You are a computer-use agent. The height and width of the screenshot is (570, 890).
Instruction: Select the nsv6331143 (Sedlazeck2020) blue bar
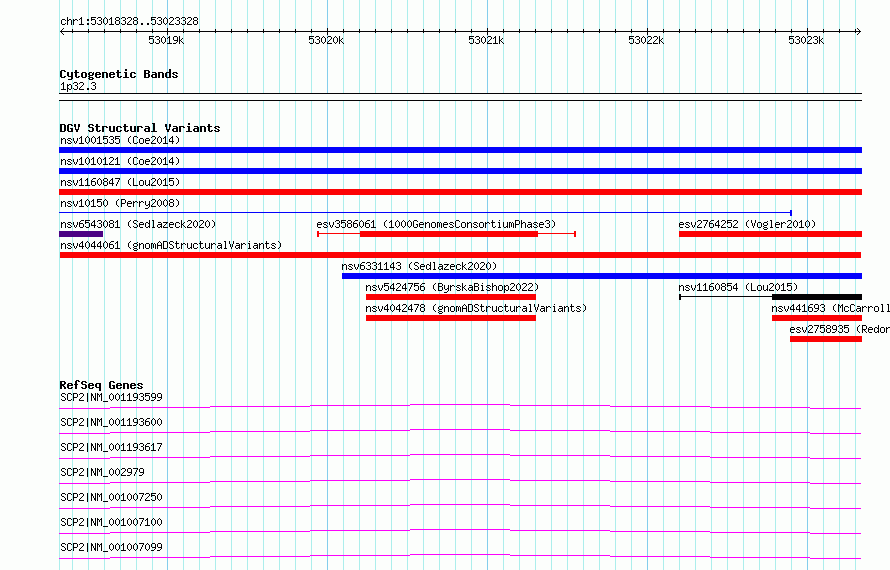point(602,276)
